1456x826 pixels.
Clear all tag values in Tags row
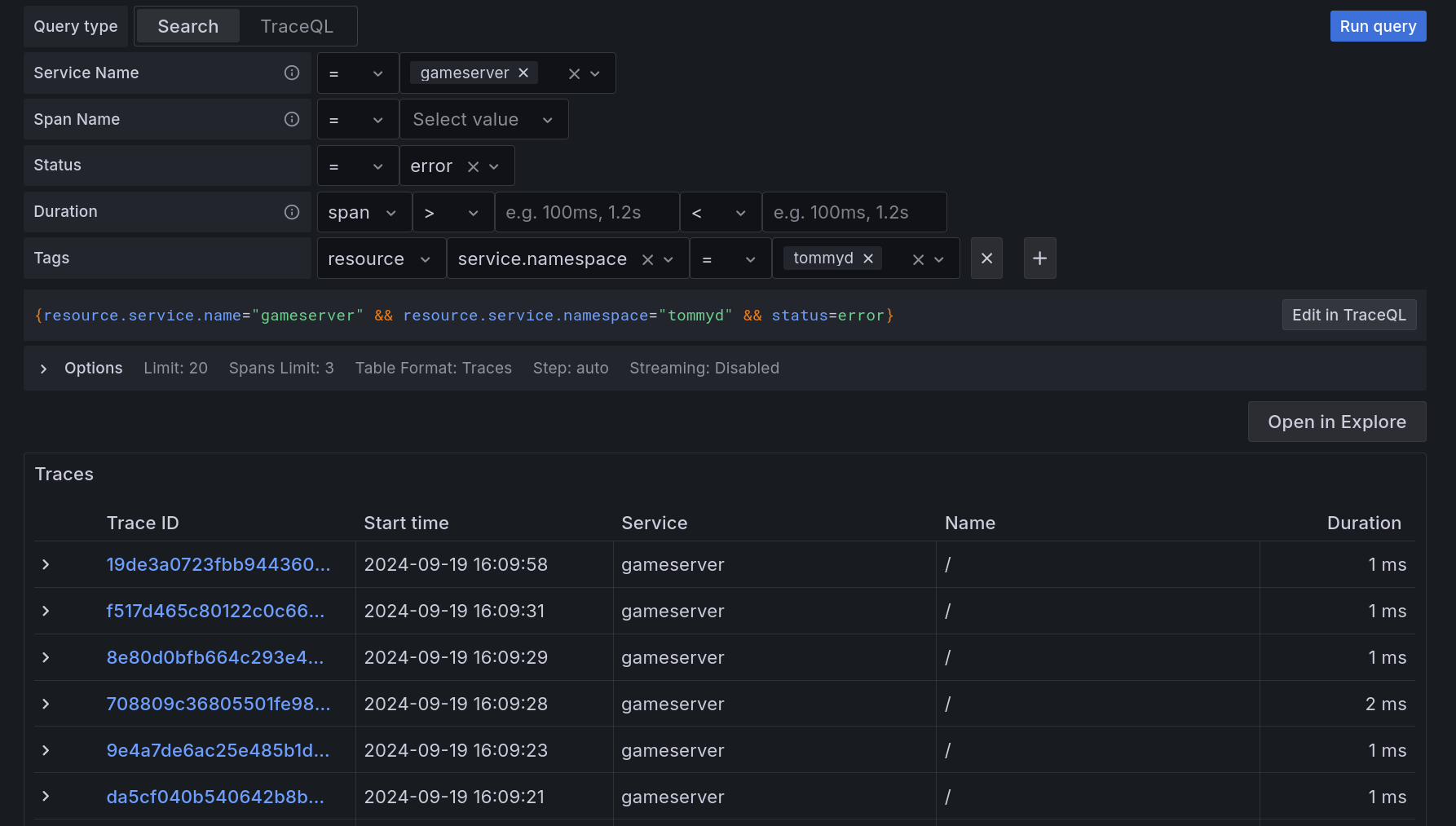918,259
